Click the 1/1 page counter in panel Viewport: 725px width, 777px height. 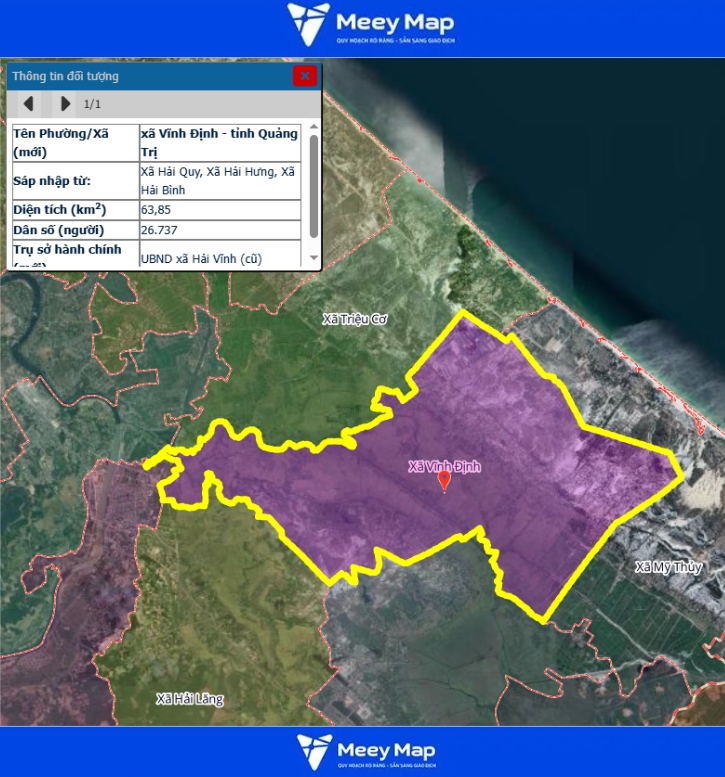92,104
